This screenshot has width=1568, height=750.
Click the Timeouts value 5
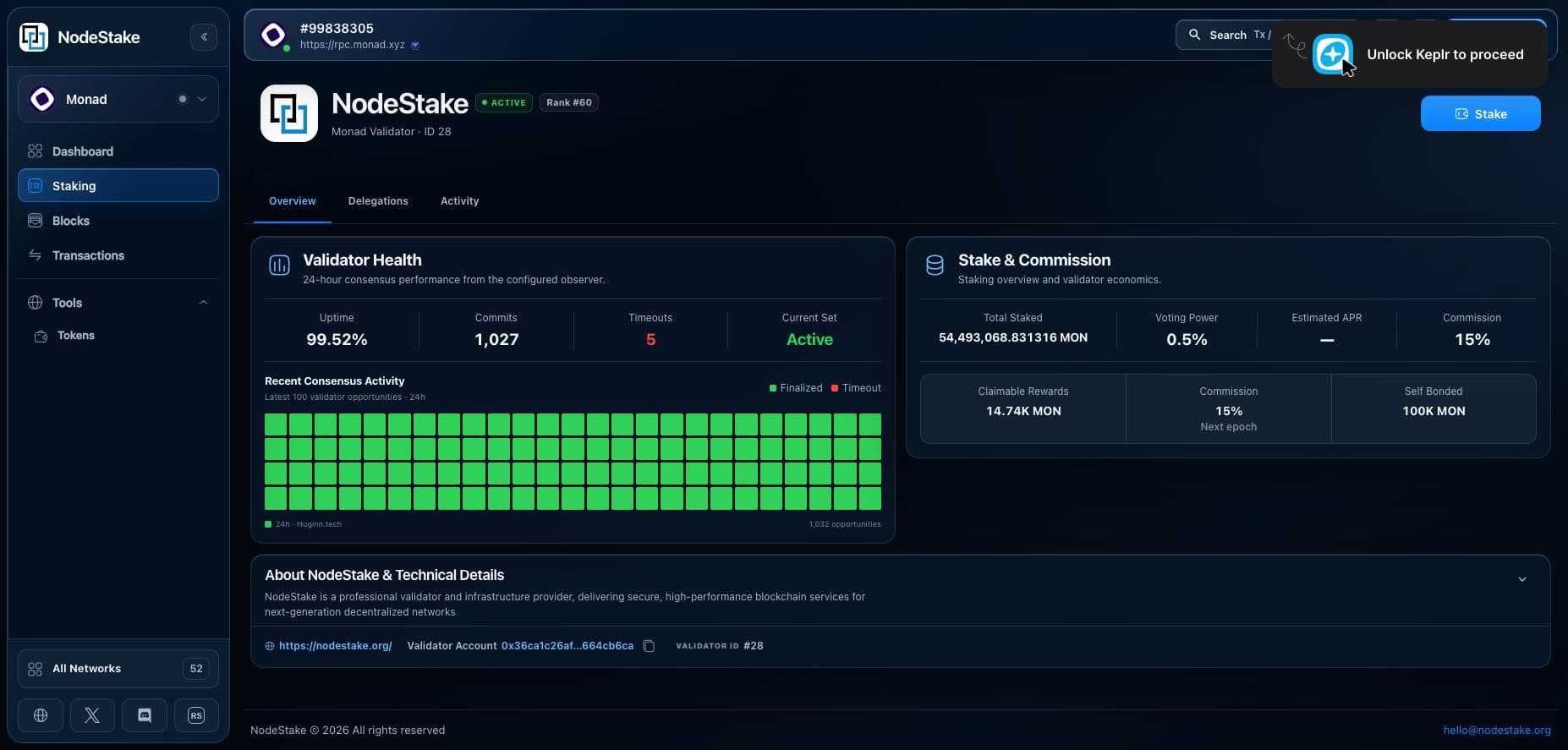[650, 340]
